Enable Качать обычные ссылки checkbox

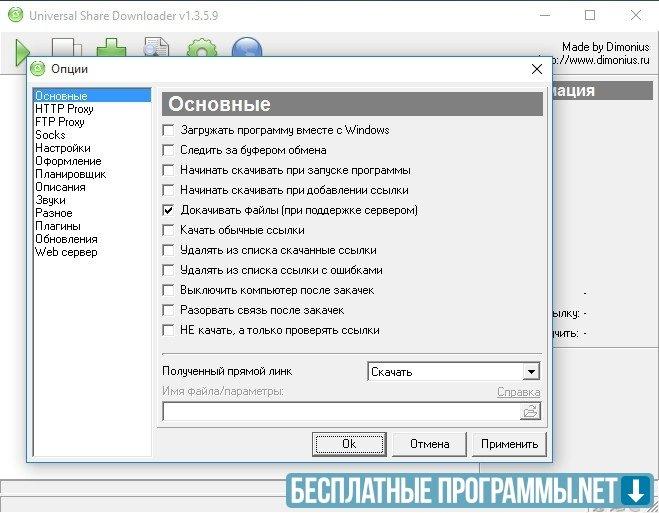click(168, 230)
